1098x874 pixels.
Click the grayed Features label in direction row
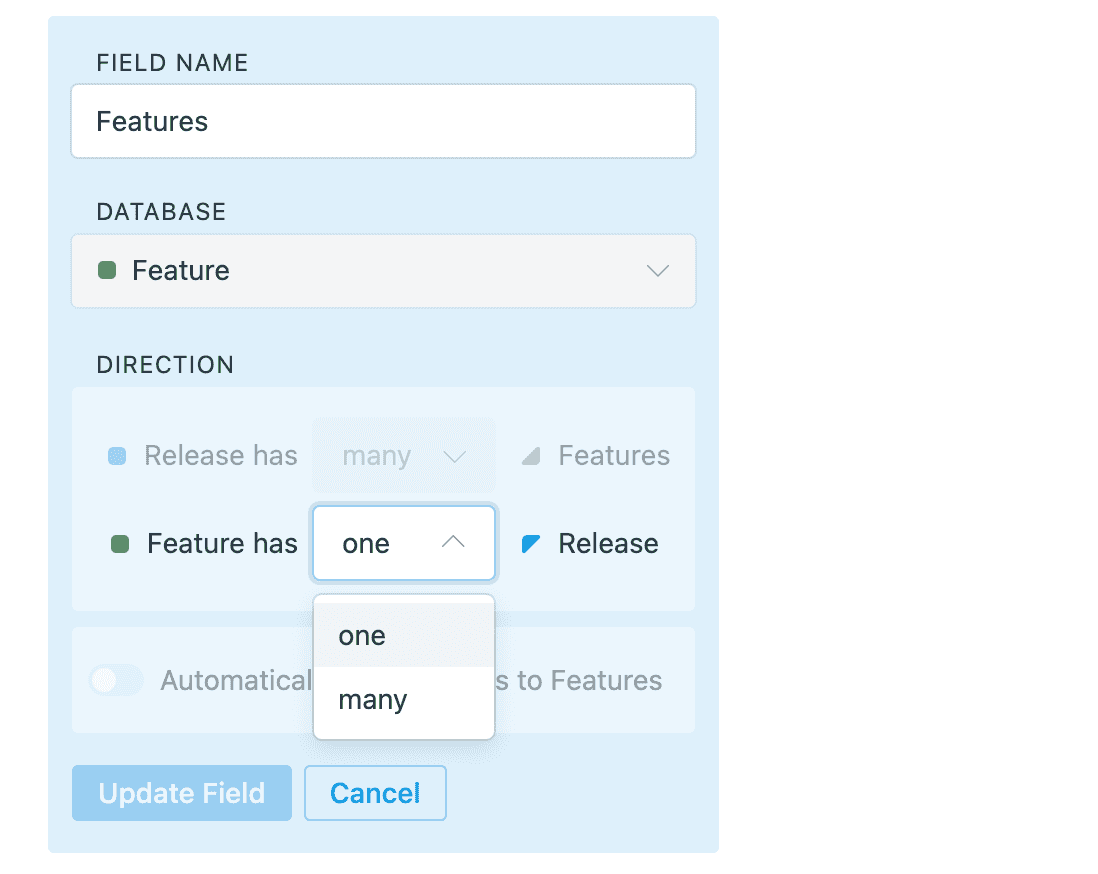614,456
